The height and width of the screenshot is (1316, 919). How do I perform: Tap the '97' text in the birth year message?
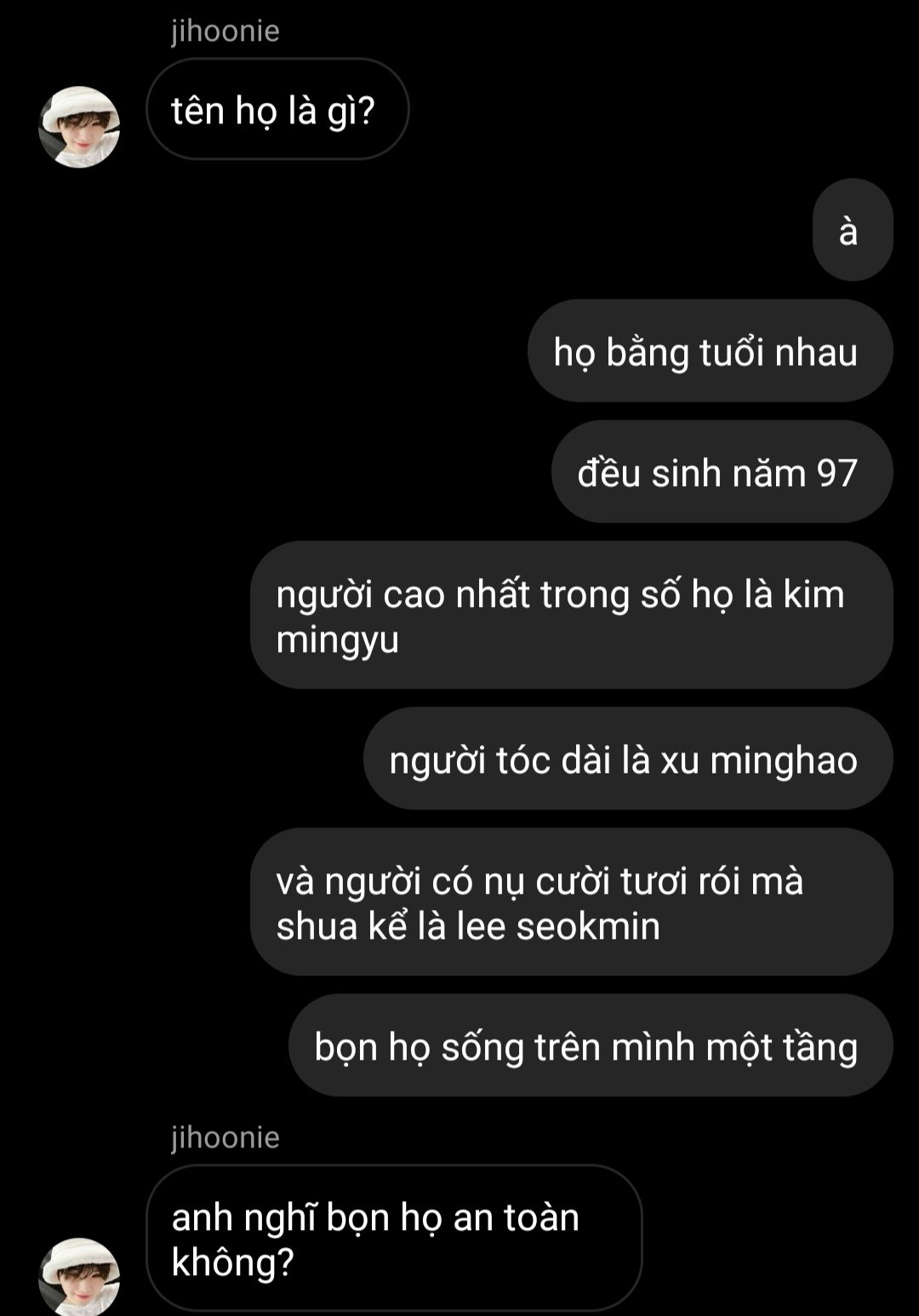click(836, 473)
